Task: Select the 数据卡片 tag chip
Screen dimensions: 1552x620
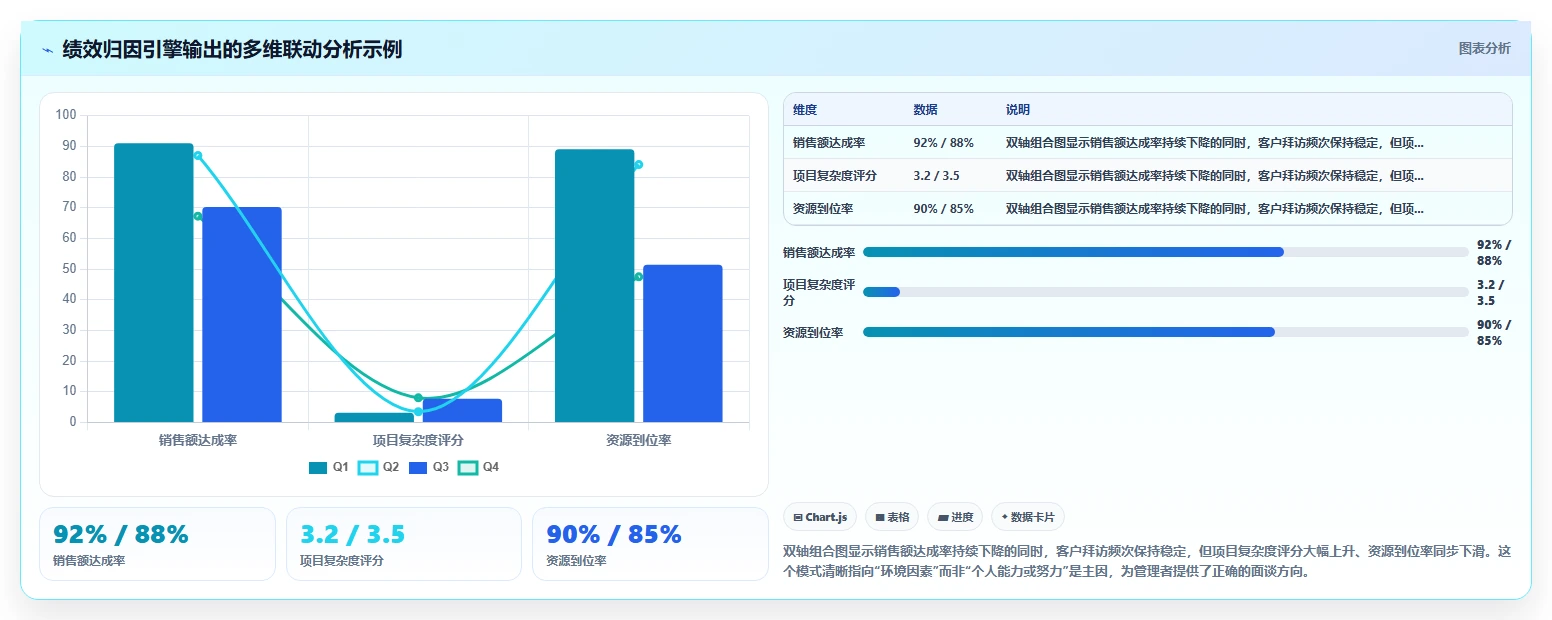Action: (x=1028, y=517)
